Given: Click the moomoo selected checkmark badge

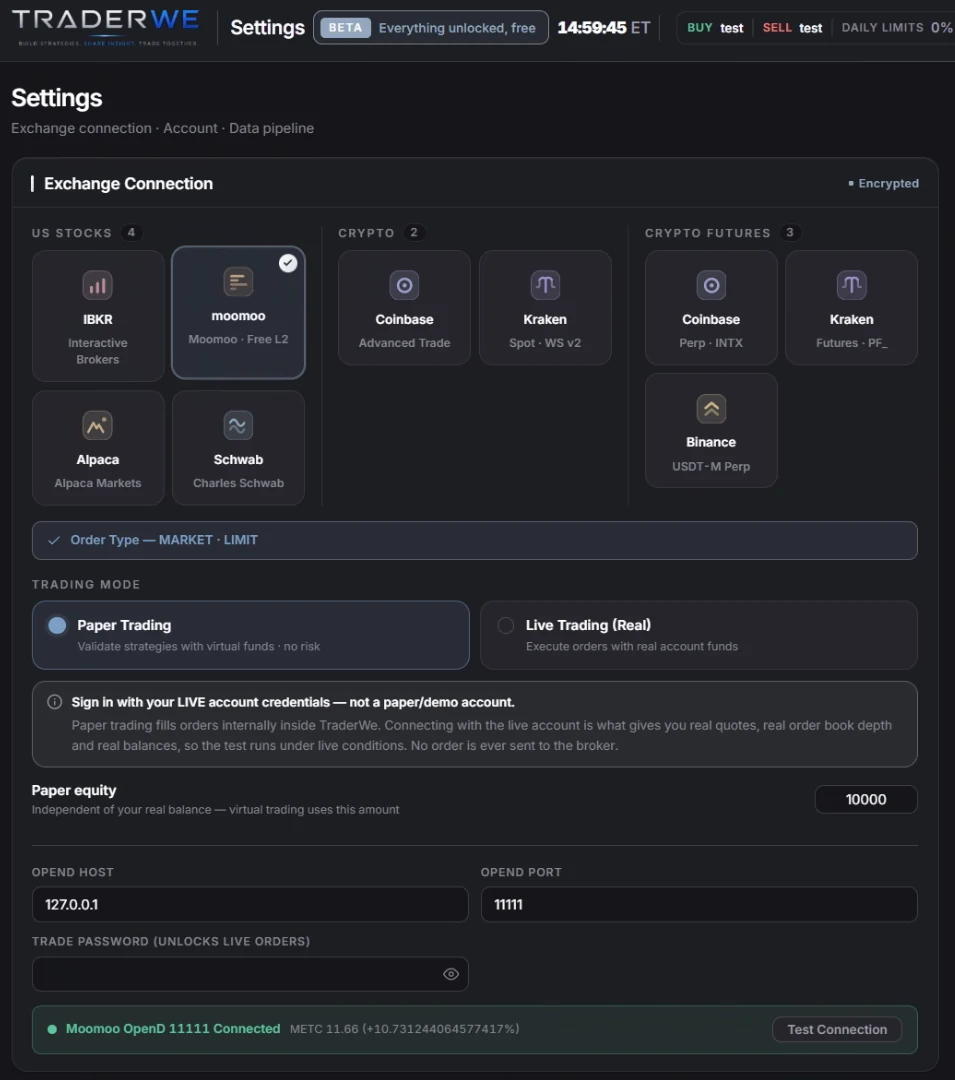Looking at the screenshot, I should click(288, 263).
